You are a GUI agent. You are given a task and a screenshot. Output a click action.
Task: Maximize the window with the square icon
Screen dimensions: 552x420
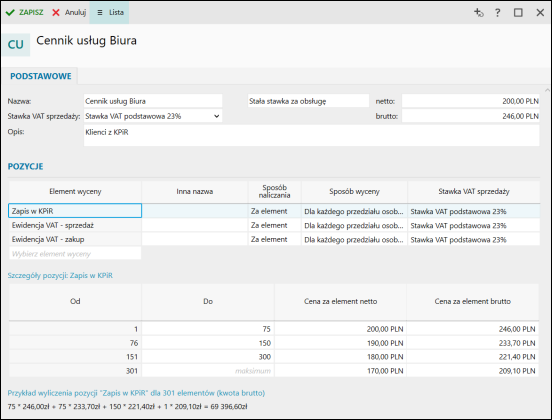pyautogui.click(x=518, y=12)
